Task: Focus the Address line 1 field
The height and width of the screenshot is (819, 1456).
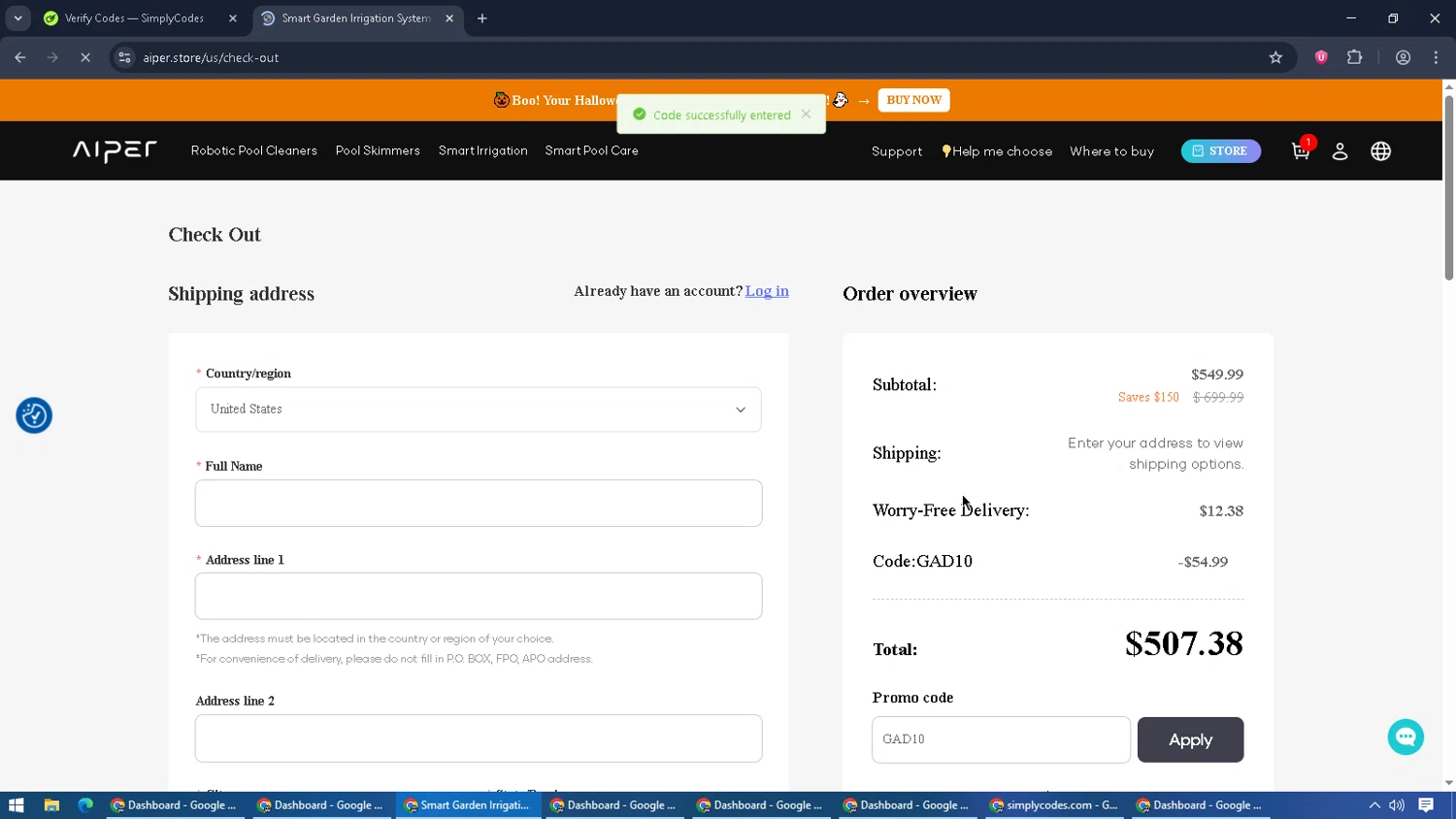Action: click(479, 596)
